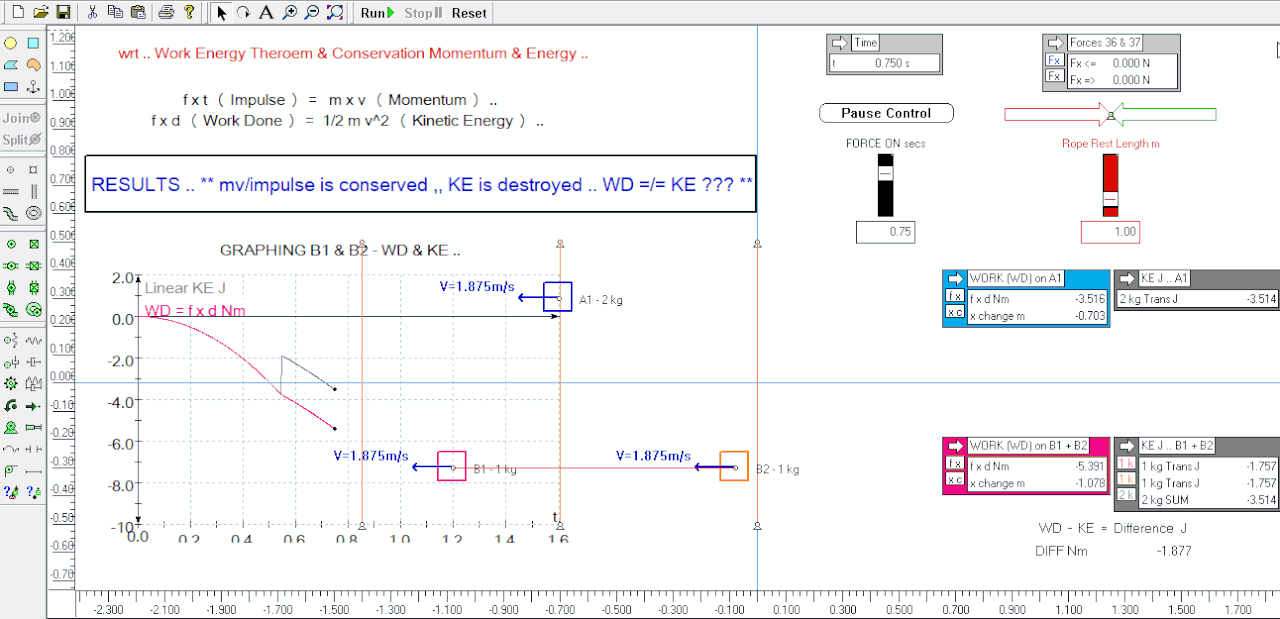Select the Rod tool

(33, 470)
